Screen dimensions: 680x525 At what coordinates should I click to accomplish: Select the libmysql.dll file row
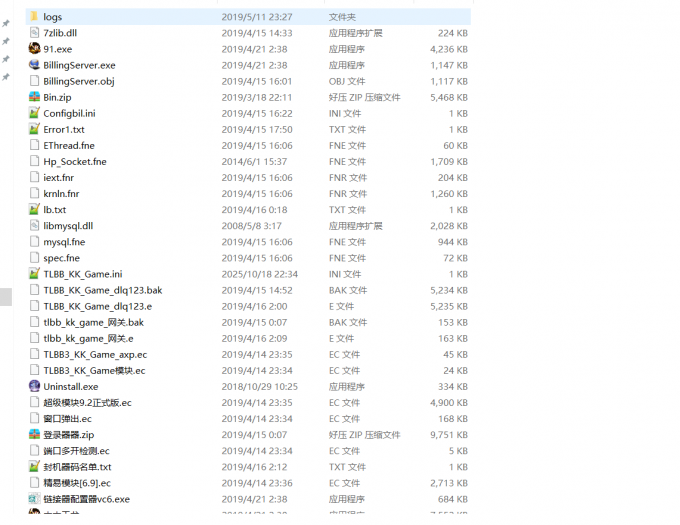[x=68, y=226]
